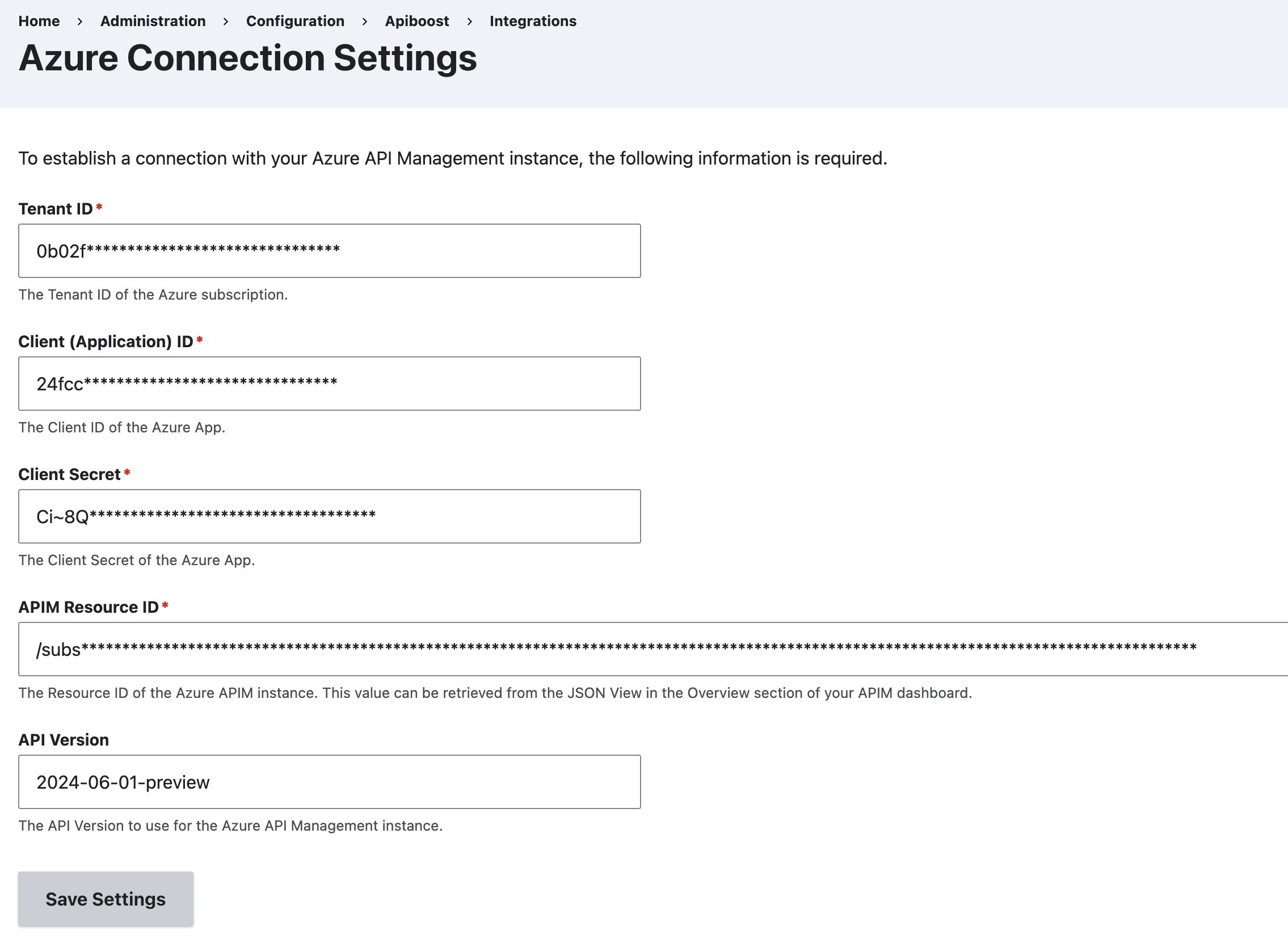Click 'The API Version to use' help text
1288x943 pixels.
(x=230, y=826)
